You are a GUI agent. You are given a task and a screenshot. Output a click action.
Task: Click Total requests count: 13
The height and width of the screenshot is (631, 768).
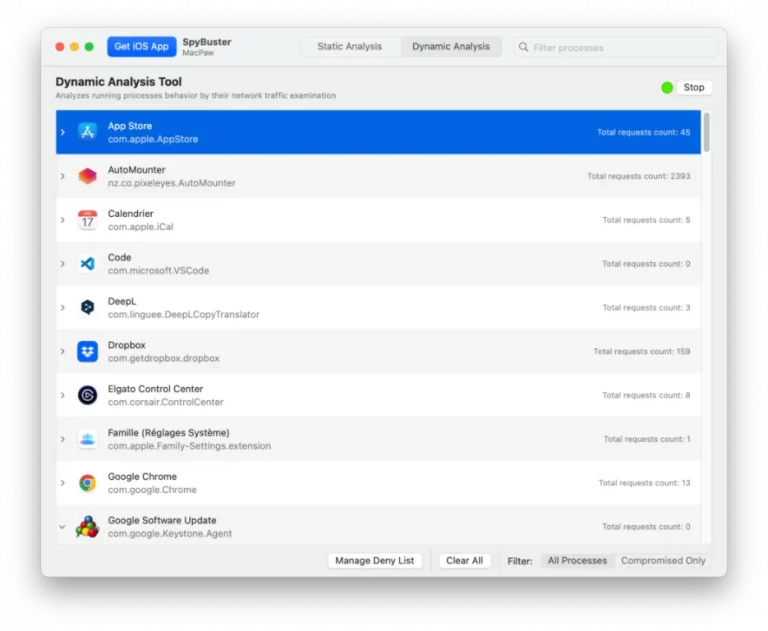coord(644,483)
